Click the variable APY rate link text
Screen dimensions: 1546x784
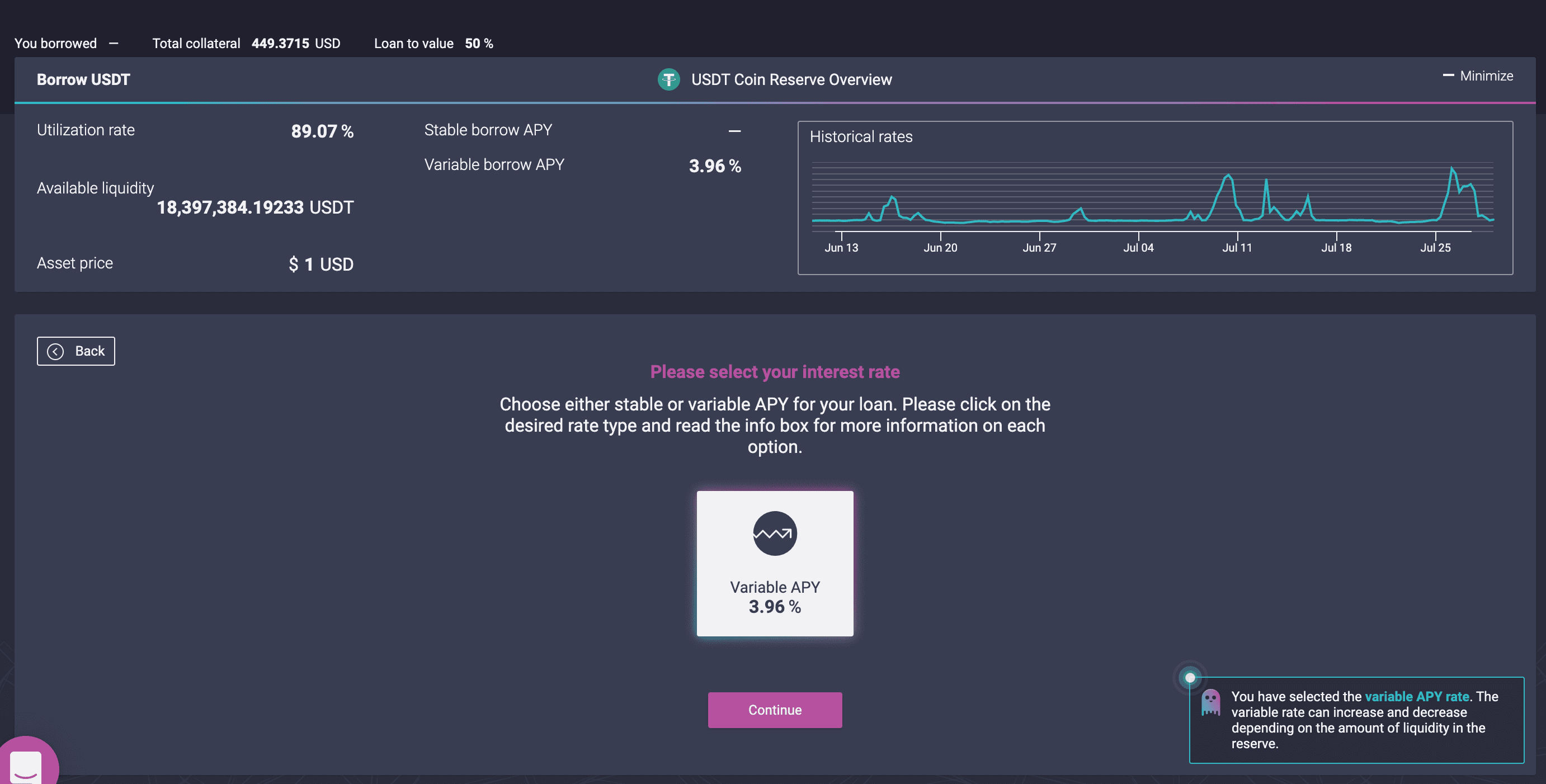1416,696
